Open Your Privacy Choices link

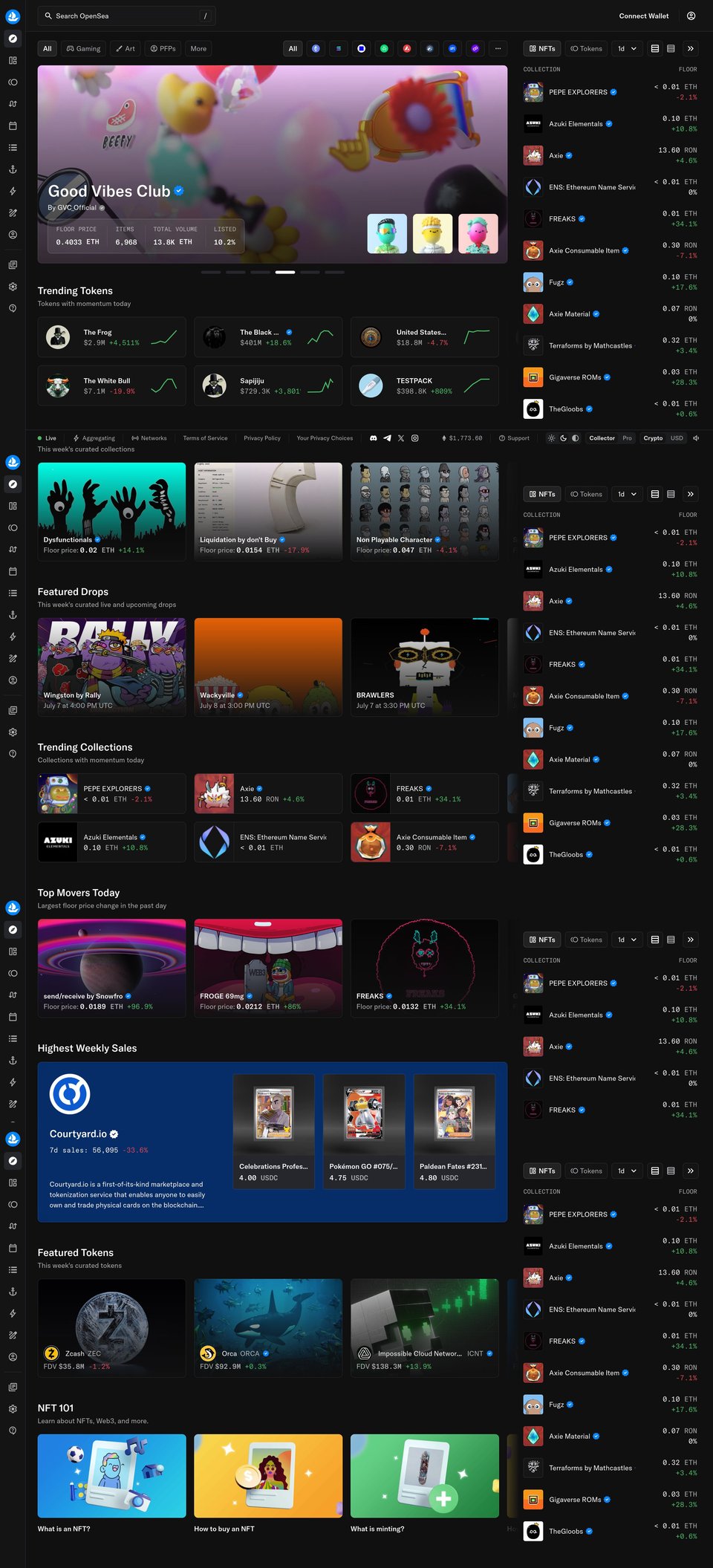pyautogui.click(x=325, y=438)
